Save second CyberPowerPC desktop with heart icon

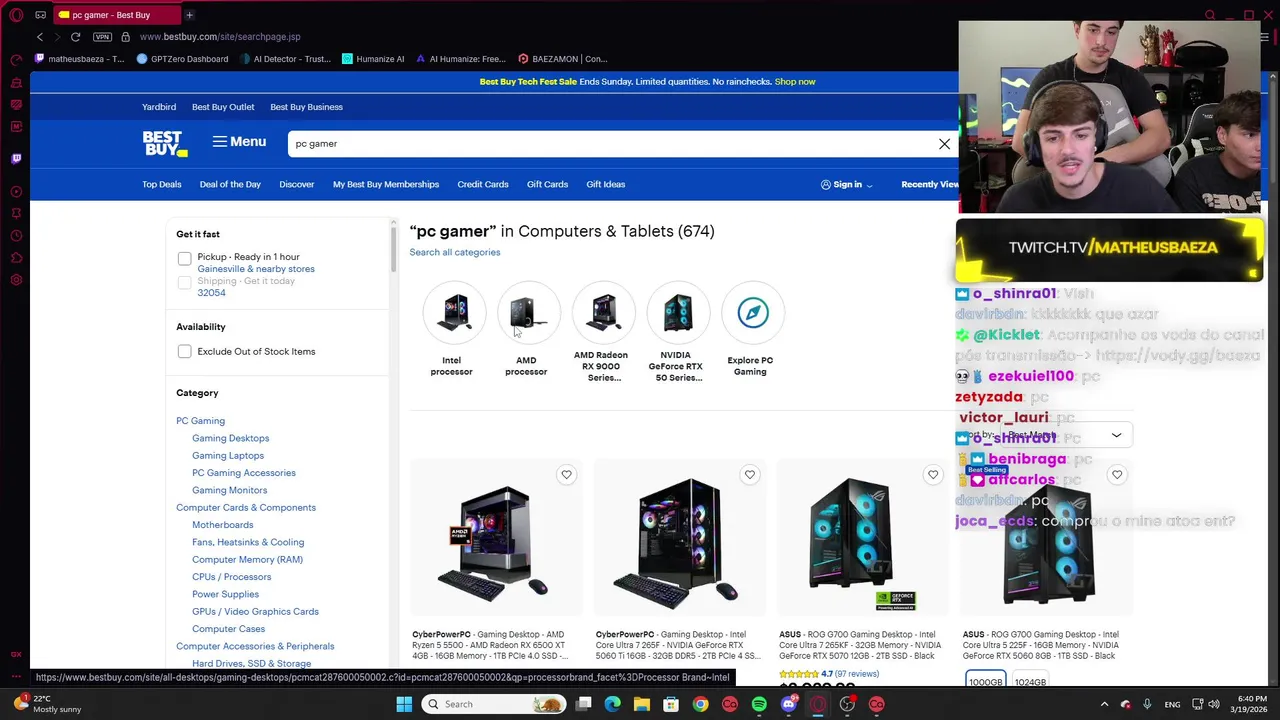(749, 475)
